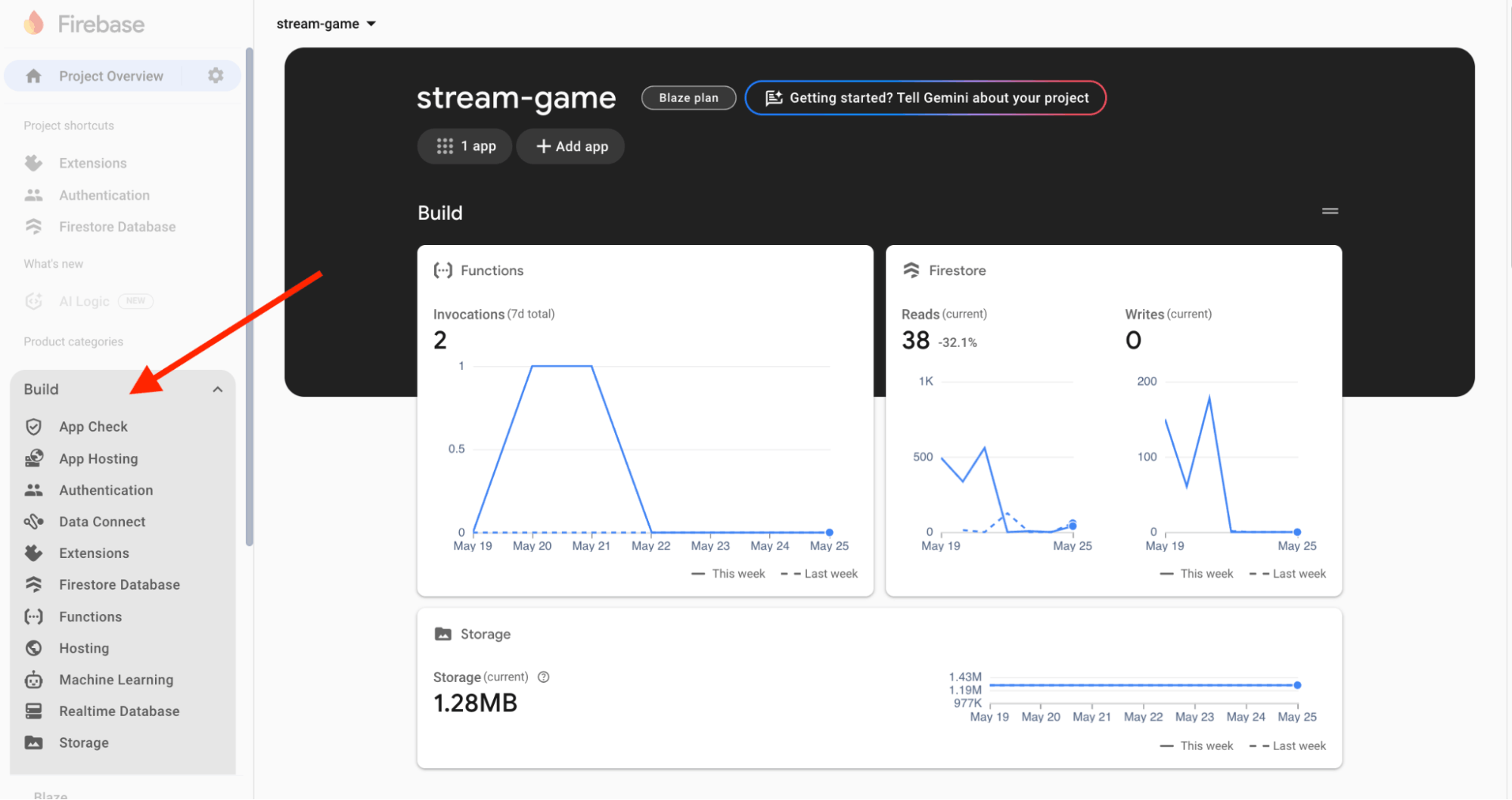The image size is (1512, 800).
Task: Click the Firebase flame logo
Action: coord(33,23)
